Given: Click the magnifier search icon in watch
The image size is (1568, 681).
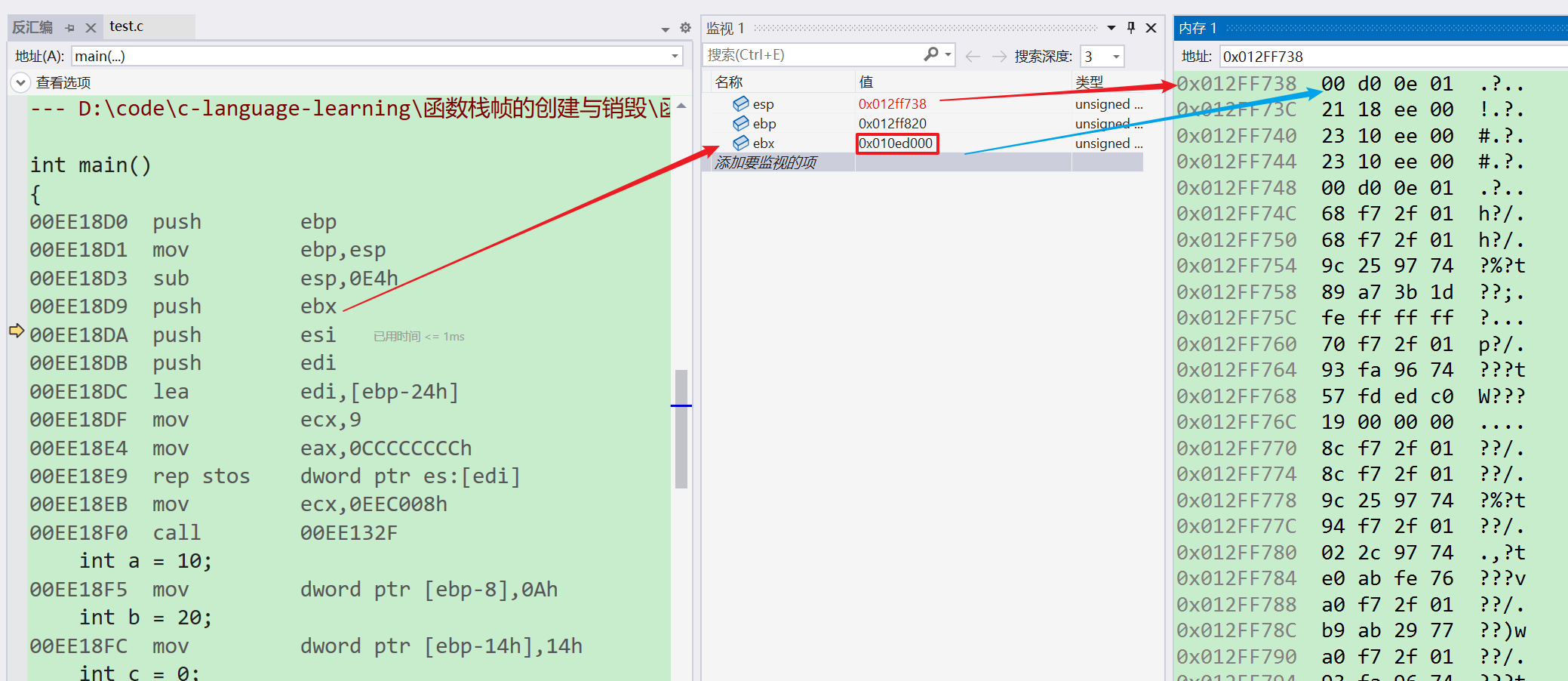Looking at the screenshot, I should (931, 54).
